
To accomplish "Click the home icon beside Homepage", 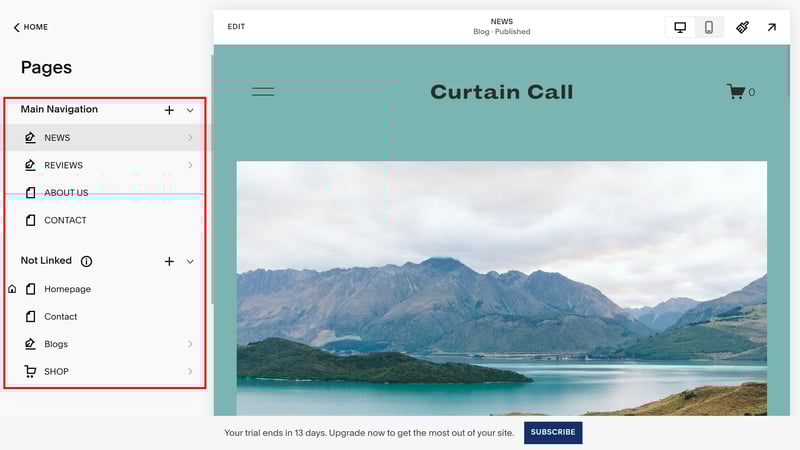I will [x=12, y=289].
